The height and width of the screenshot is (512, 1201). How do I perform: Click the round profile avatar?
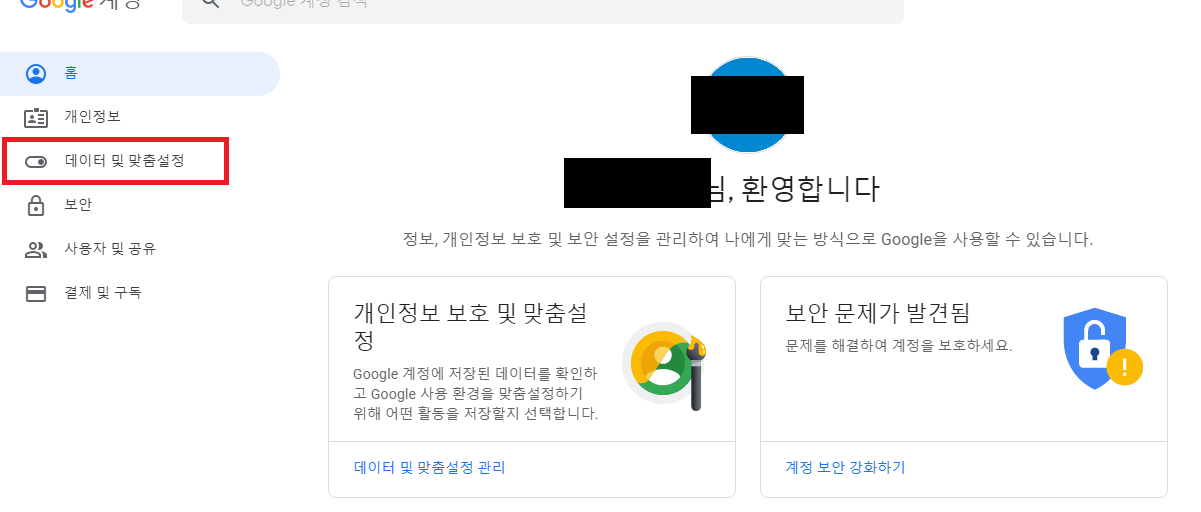[747, 105]
